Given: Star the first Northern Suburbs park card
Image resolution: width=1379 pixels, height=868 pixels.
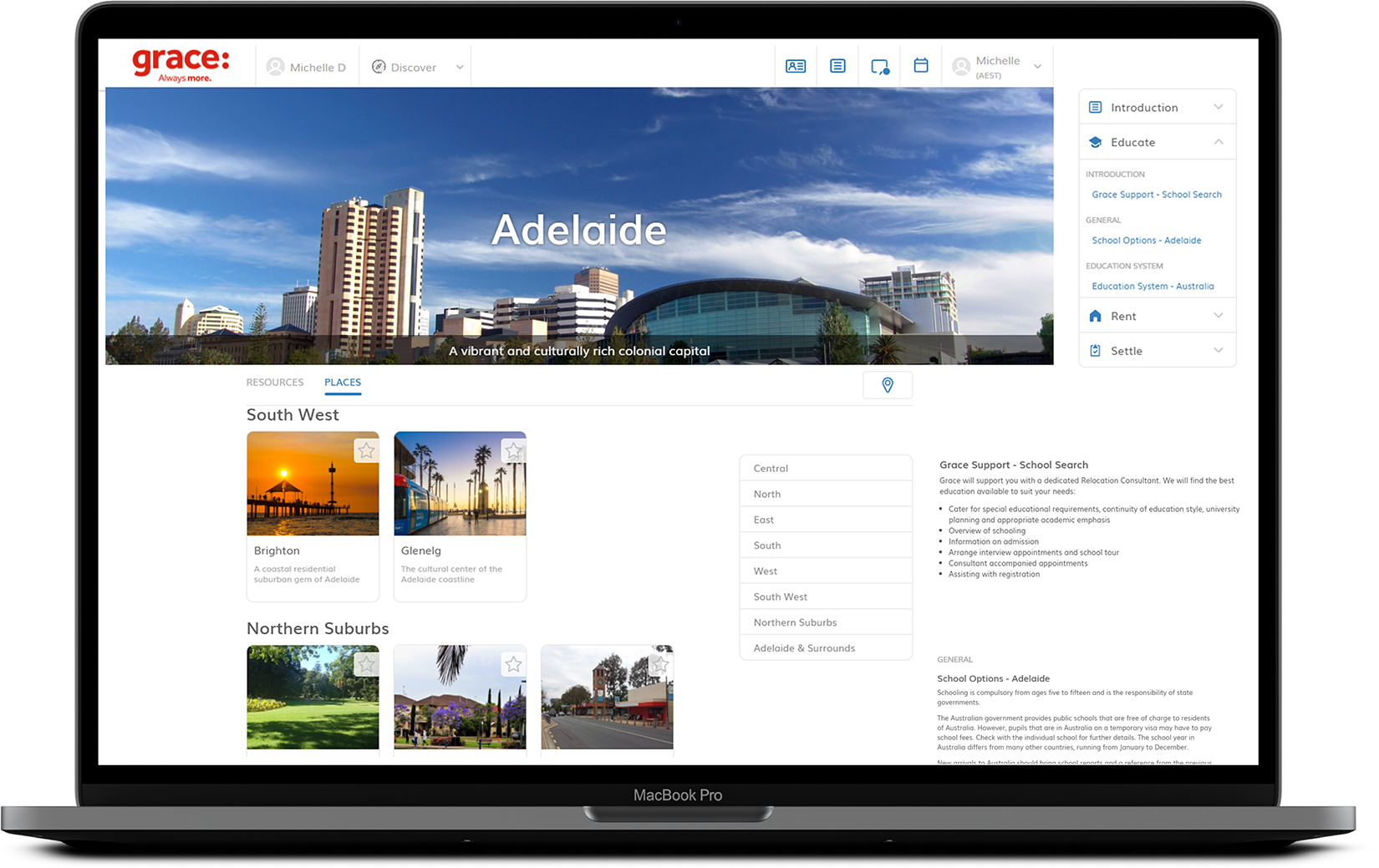Looking at the screenshot, I should [366, 664].
